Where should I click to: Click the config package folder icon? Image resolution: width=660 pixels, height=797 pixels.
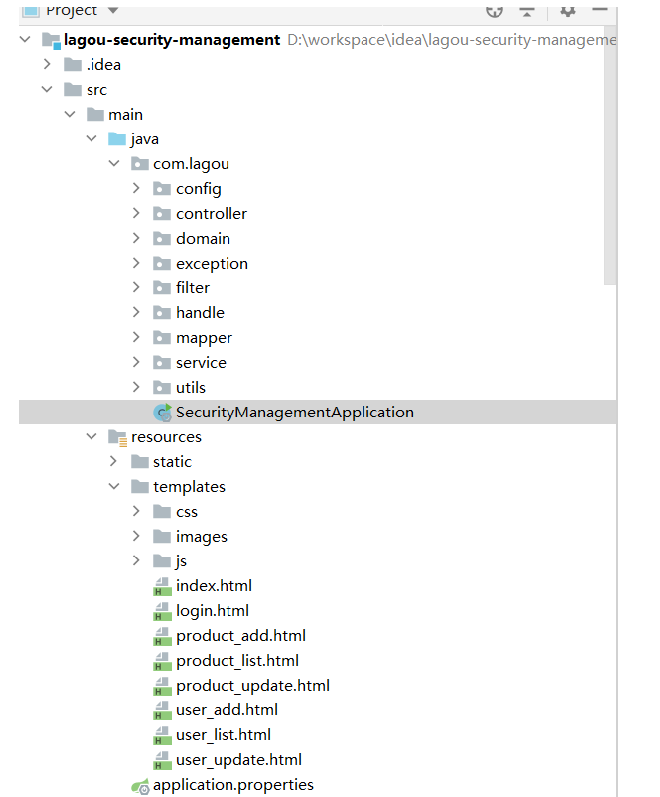(x=162, y=189)
